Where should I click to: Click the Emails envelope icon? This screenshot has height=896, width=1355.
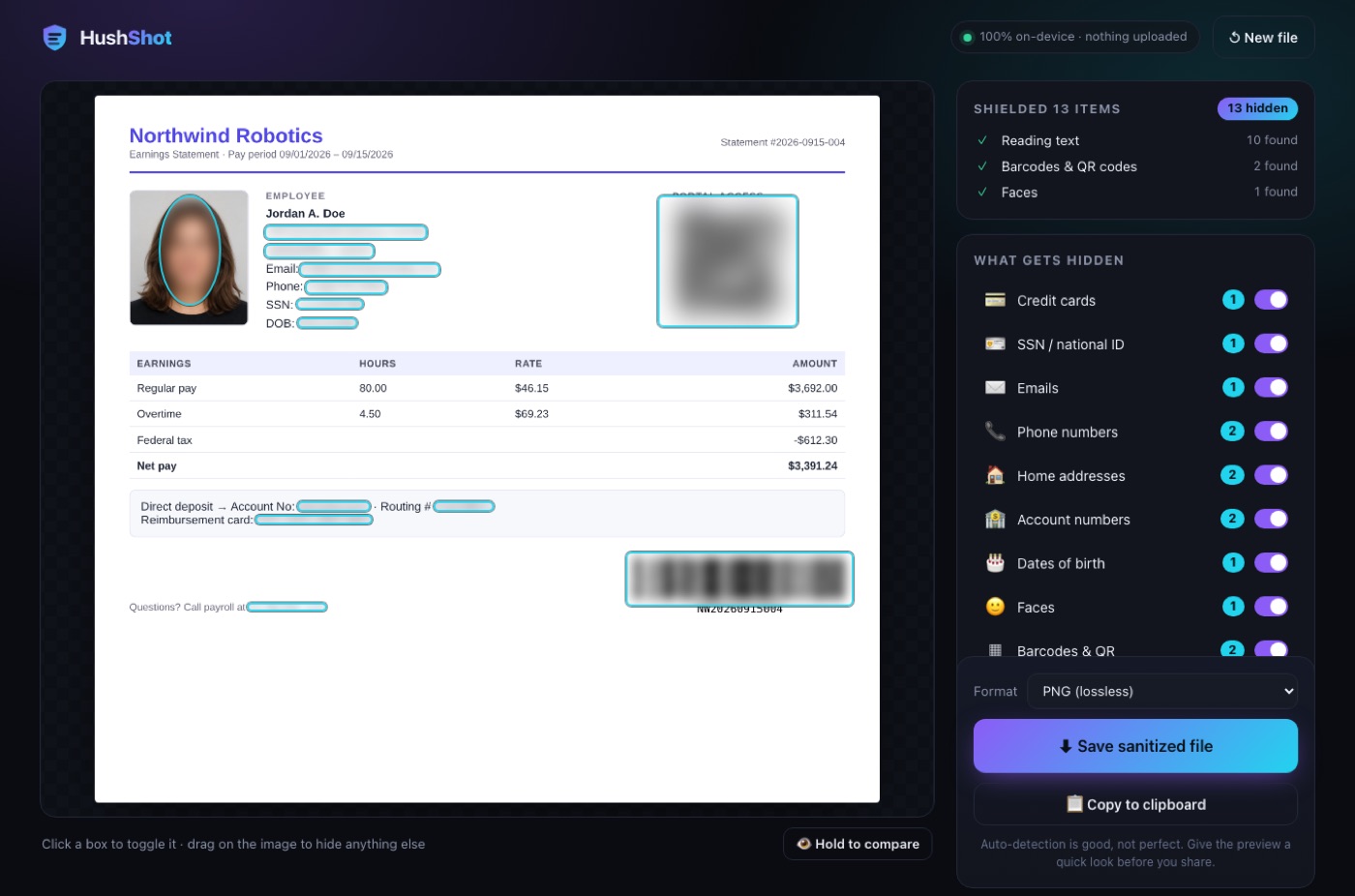(x=995, y=388)
